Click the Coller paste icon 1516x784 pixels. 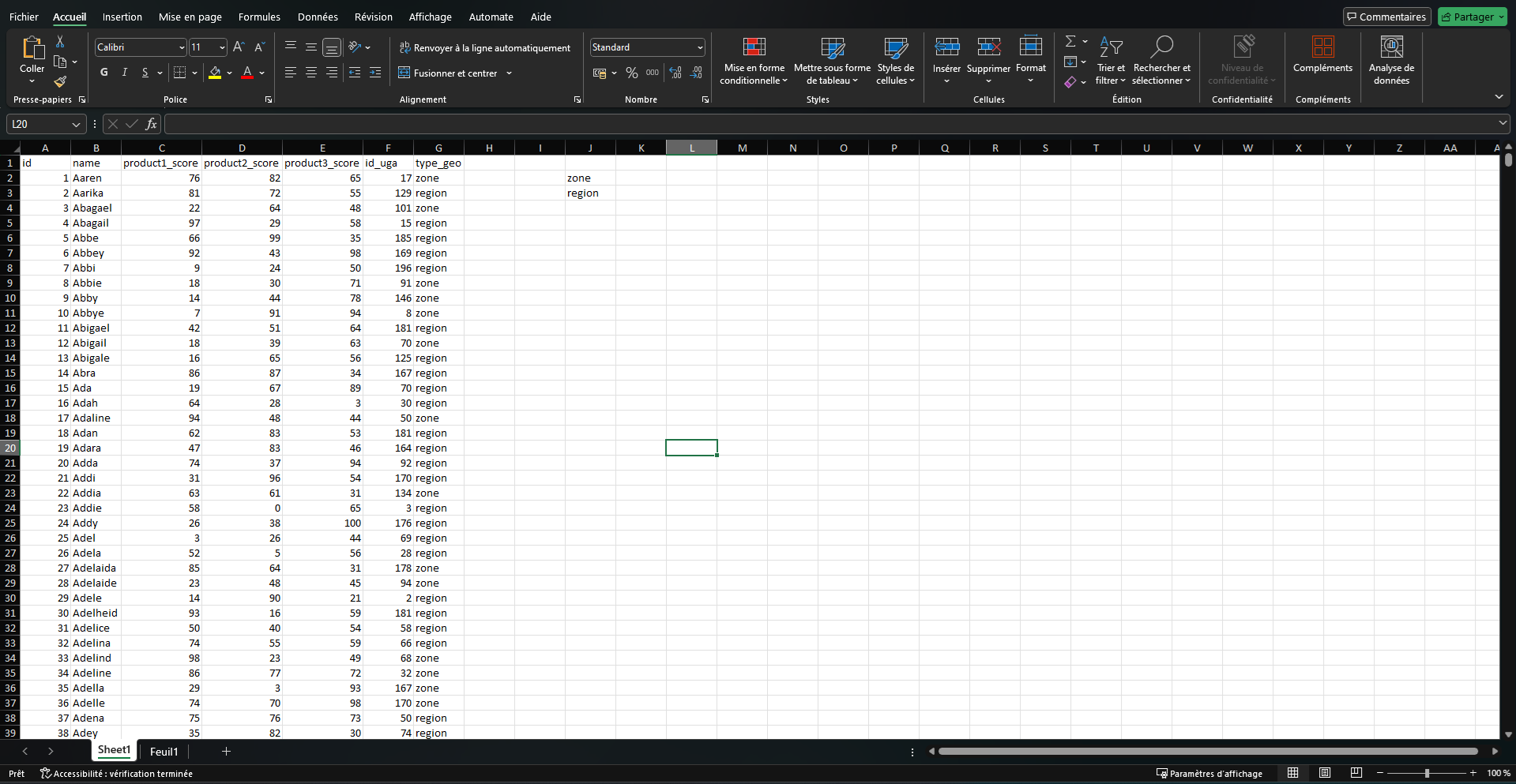32,48
